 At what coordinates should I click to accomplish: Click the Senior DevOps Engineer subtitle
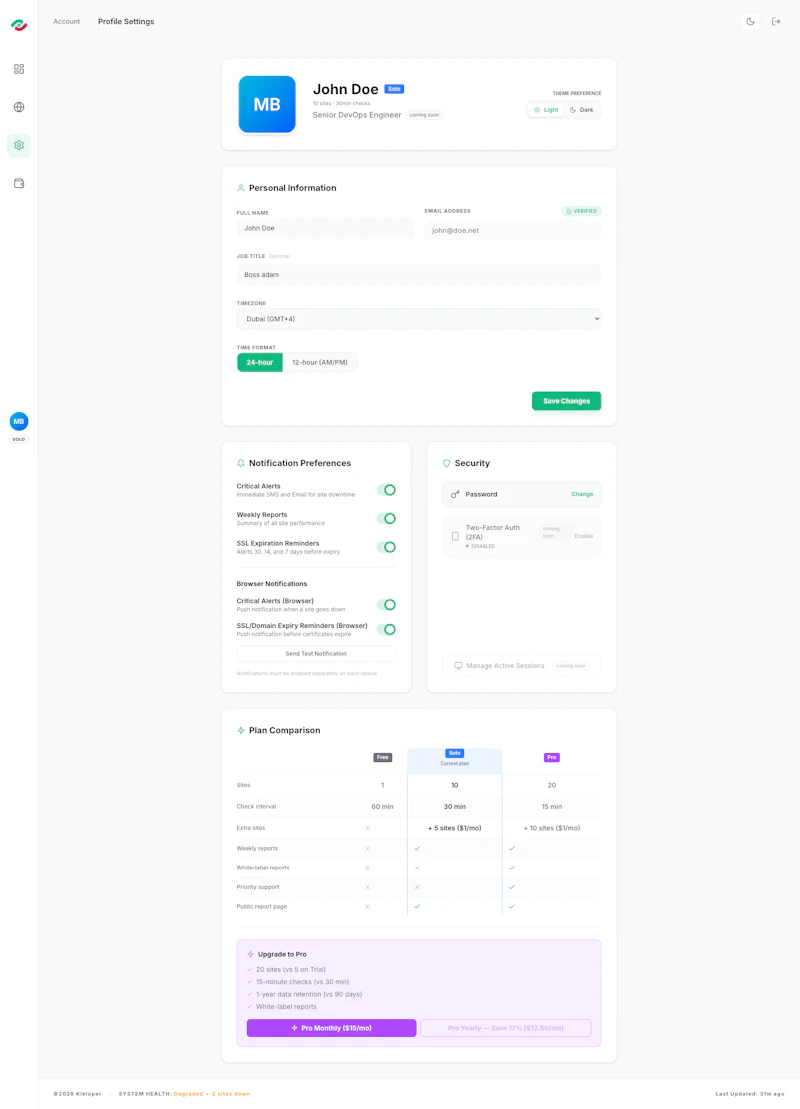click(356, 115)
